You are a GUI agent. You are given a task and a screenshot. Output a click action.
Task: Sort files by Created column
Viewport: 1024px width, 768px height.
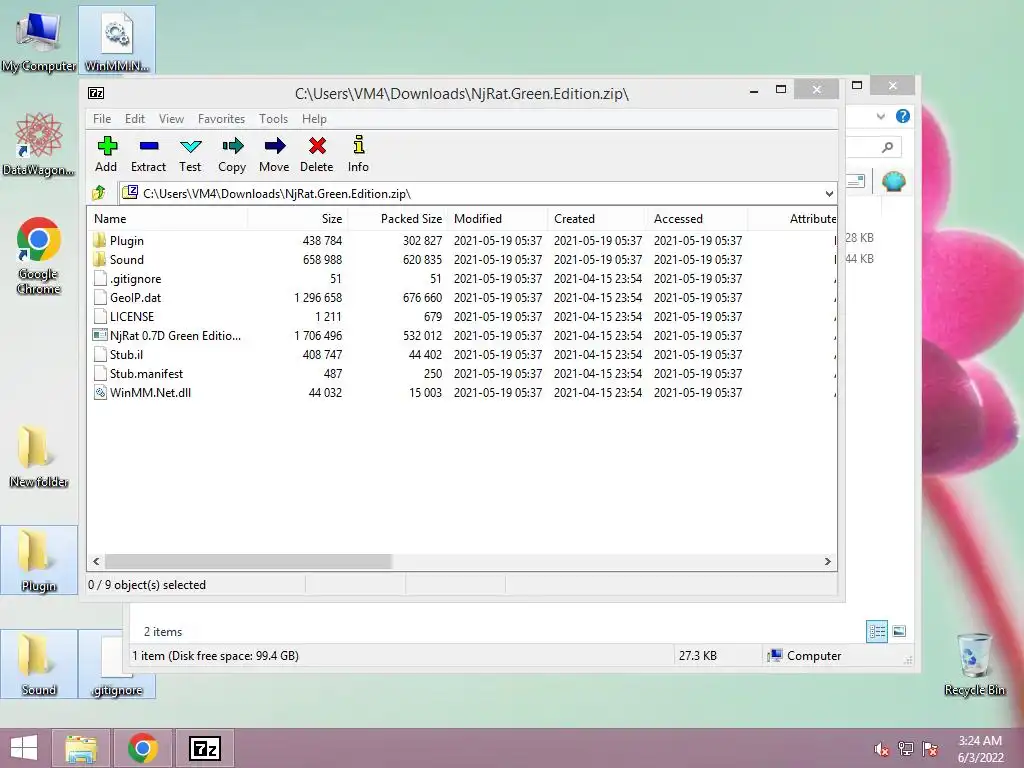click(598, 219)
